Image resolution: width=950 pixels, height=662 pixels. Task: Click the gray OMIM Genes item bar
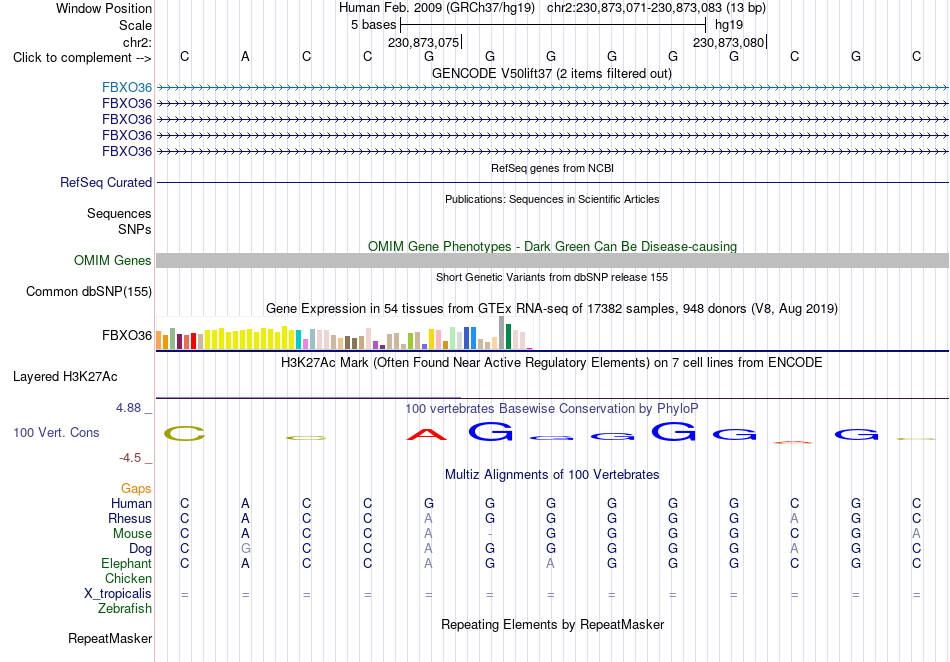coord(552,260)
